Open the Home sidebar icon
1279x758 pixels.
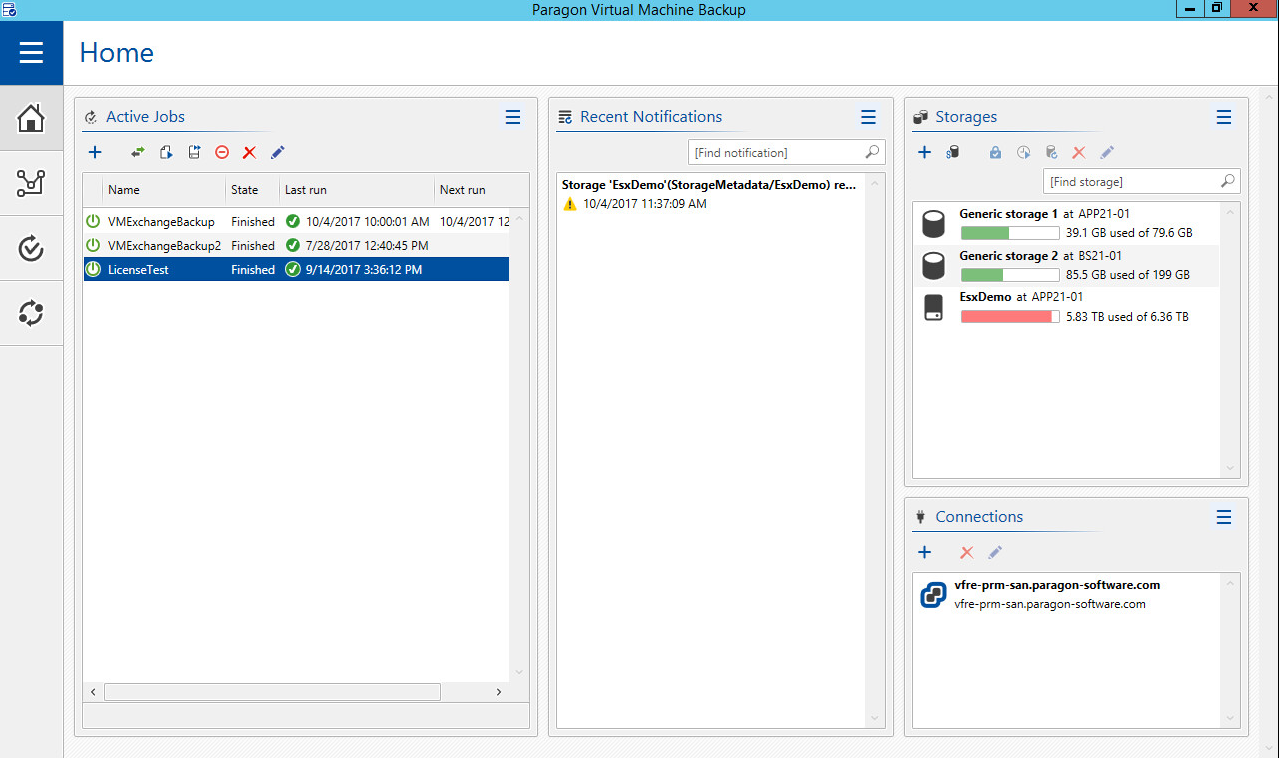(x=31, y=118)
